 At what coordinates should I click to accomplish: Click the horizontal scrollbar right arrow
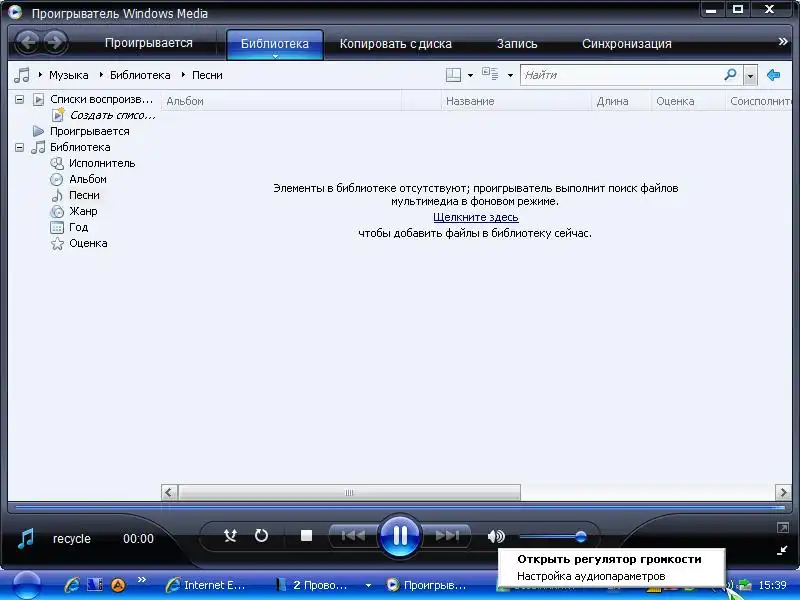point(783,493)
